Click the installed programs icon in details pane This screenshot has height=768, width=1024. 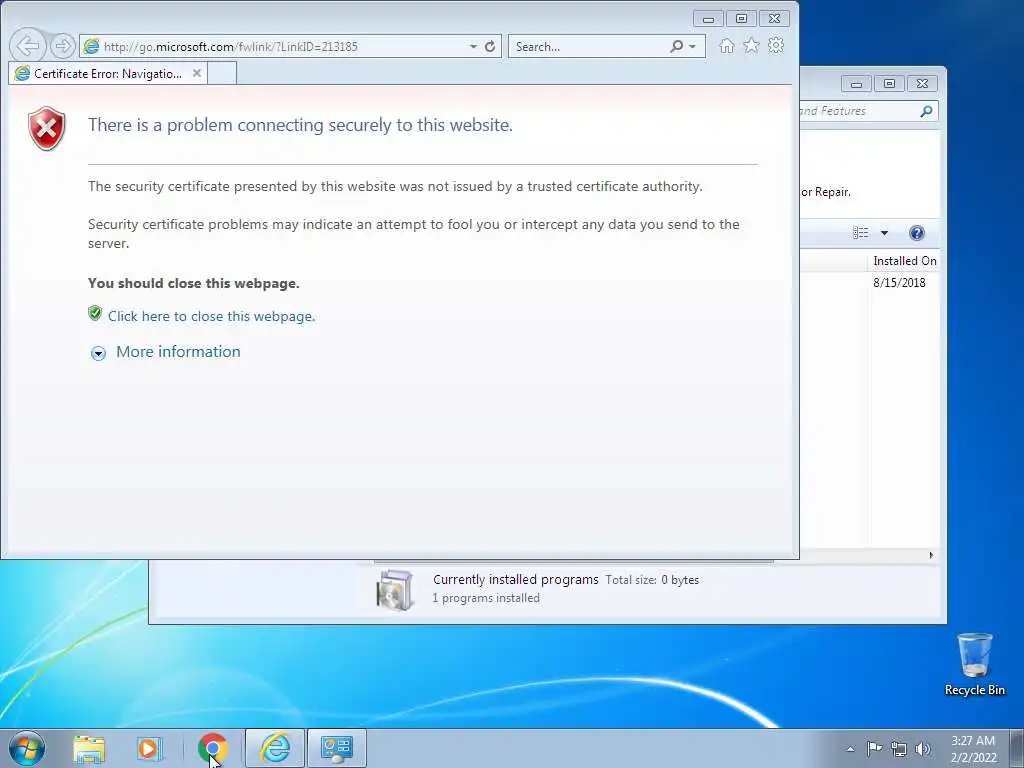tap(395, 590)
